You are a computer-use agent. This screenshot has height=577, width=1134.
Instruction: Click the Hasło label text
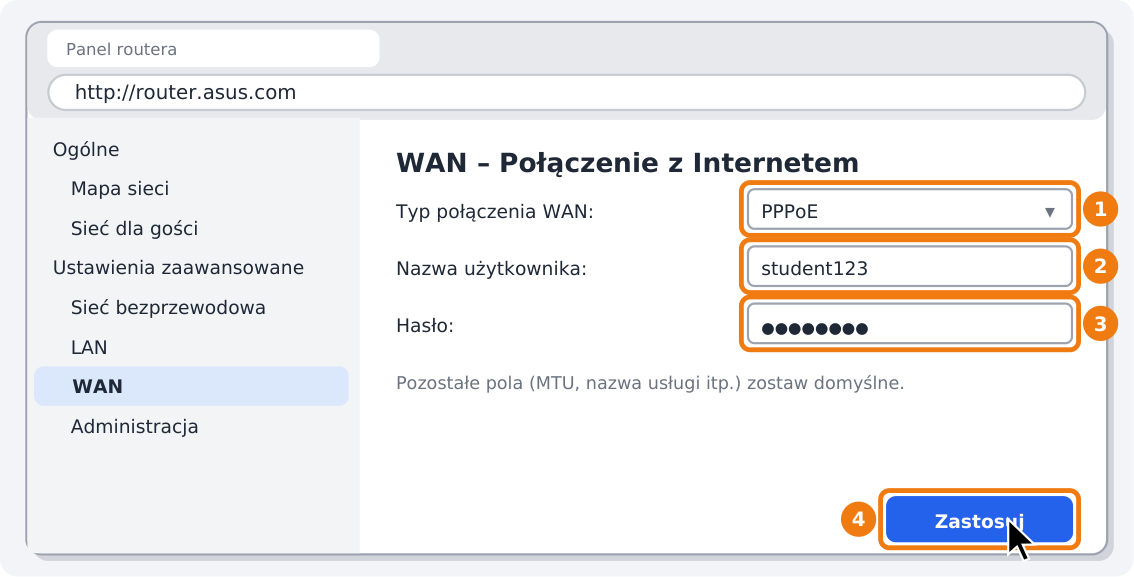[425, 326]
